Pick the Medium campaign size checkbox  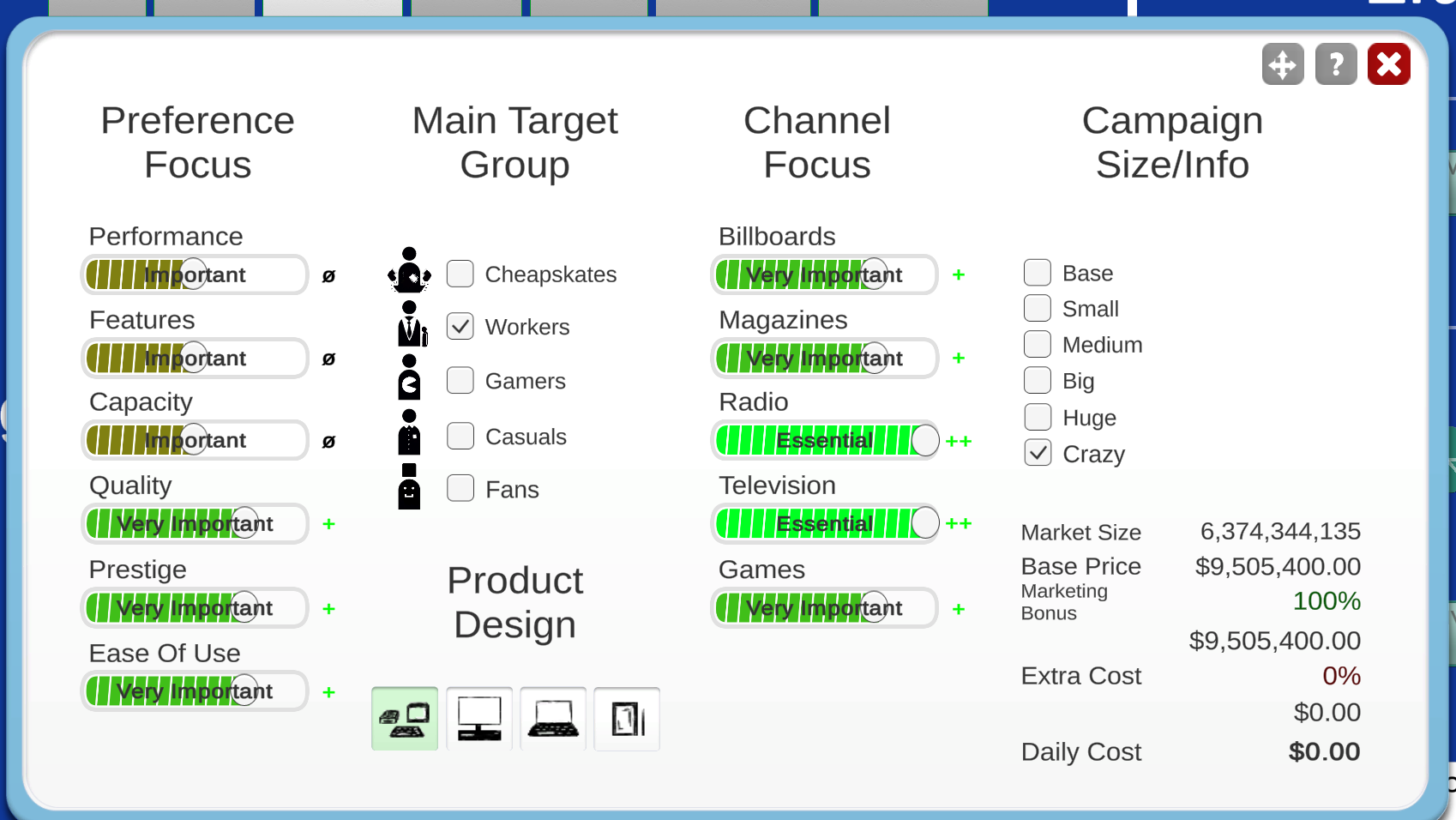click(x=1038, y=344)
